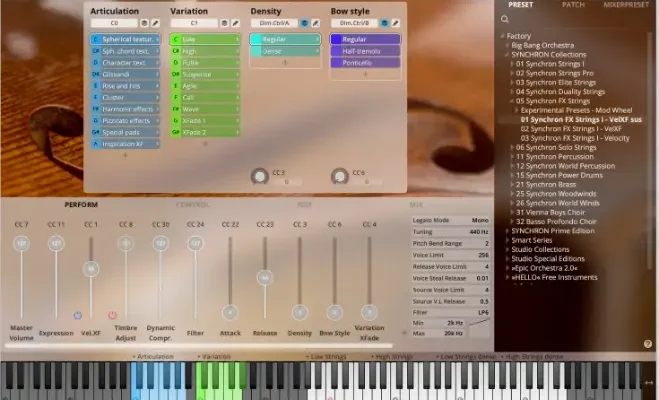Select the Pizzicato effects articulation

(x=125, y=120)
